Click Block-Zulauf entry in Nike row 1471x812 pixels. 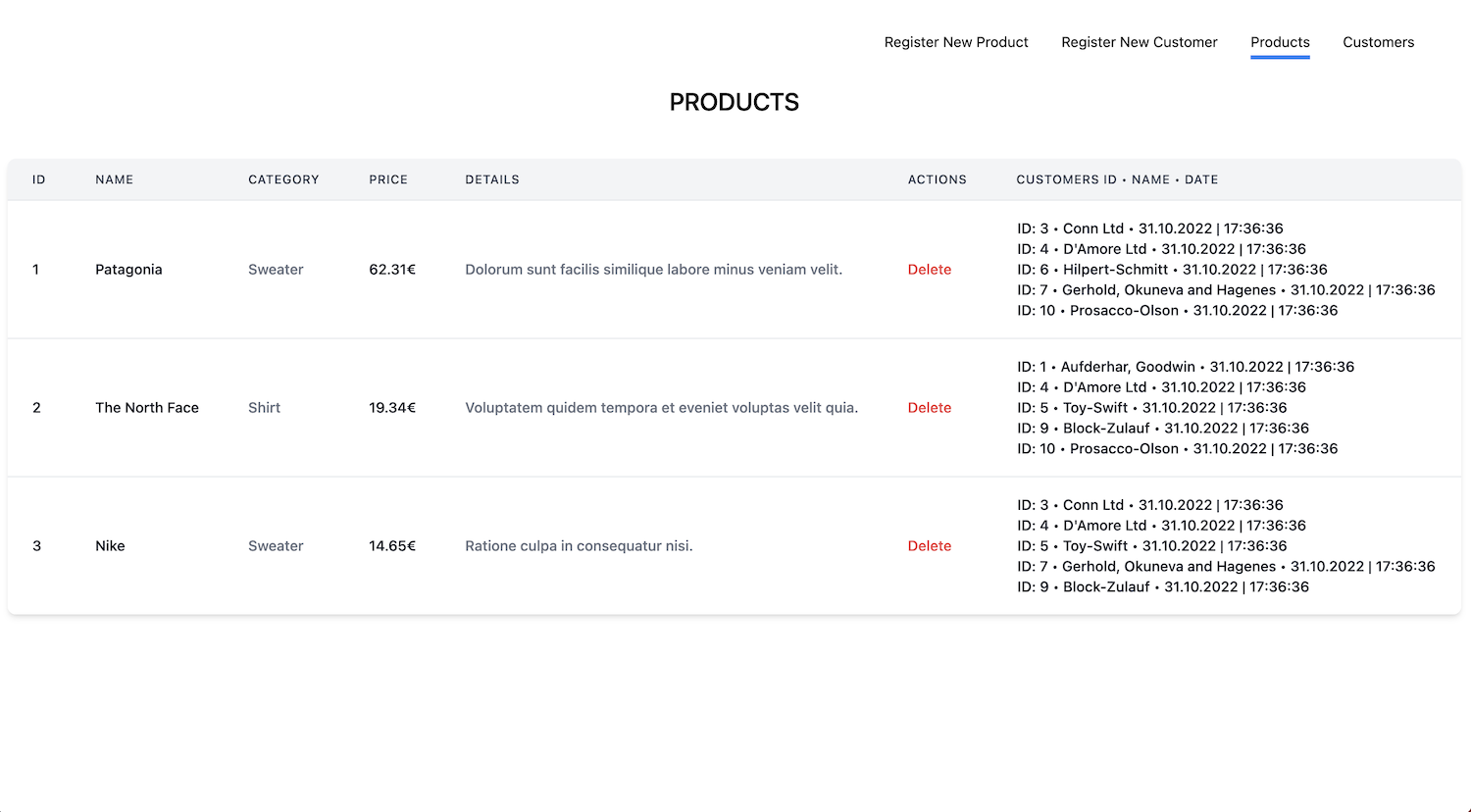(1163, 587)
